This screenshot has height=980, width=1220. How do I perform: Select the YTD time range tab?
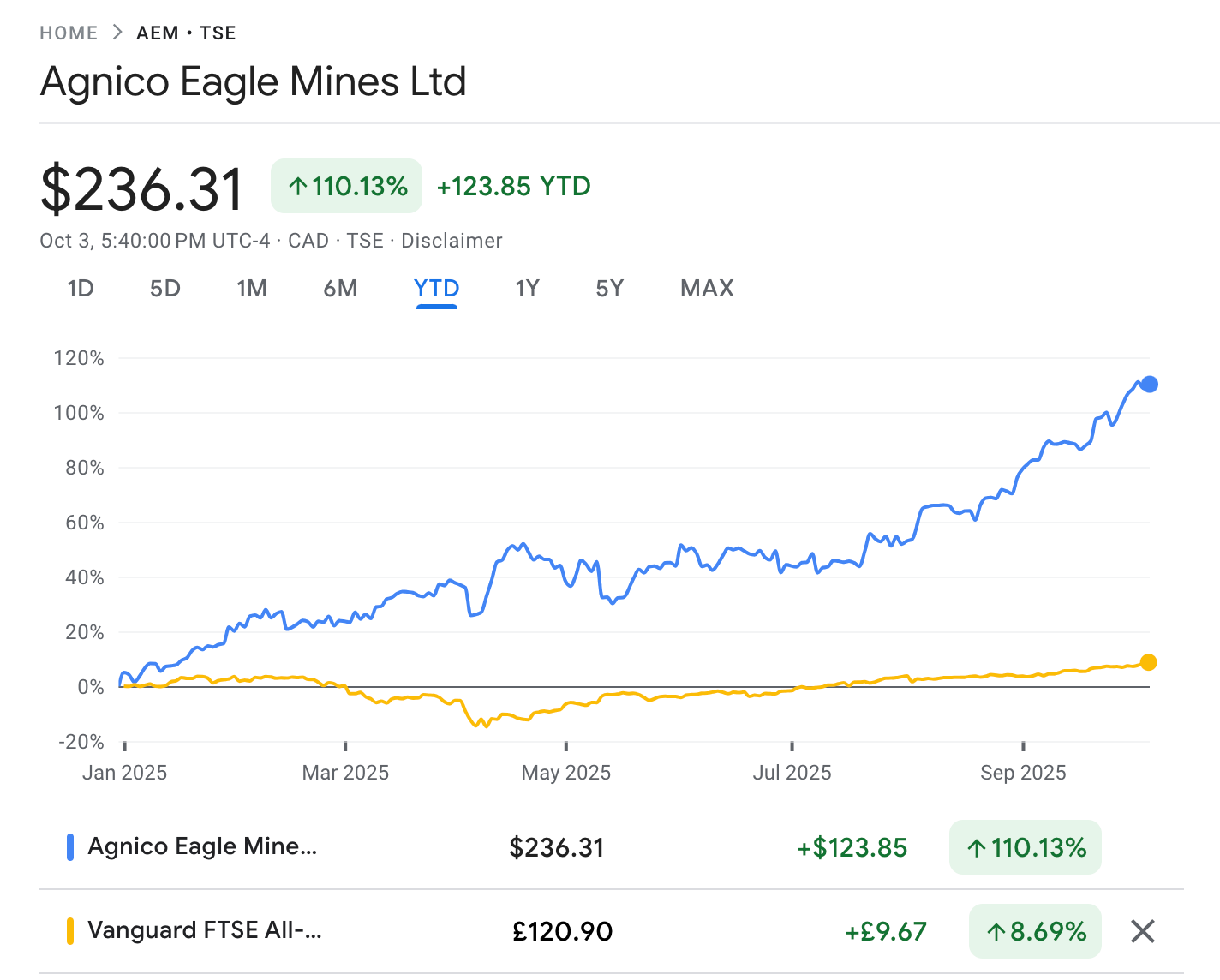pos(437,289)
